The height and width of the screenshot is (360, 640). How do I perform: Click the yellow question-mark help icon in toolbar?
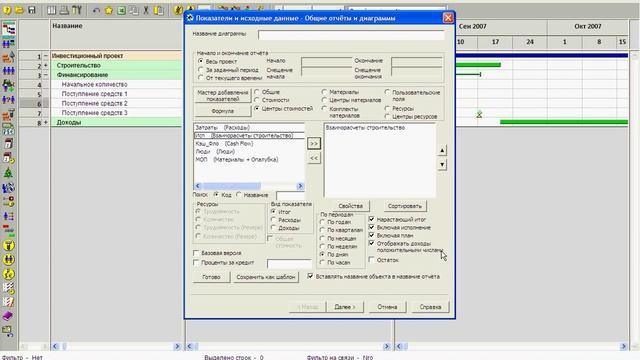pos(7,10)
